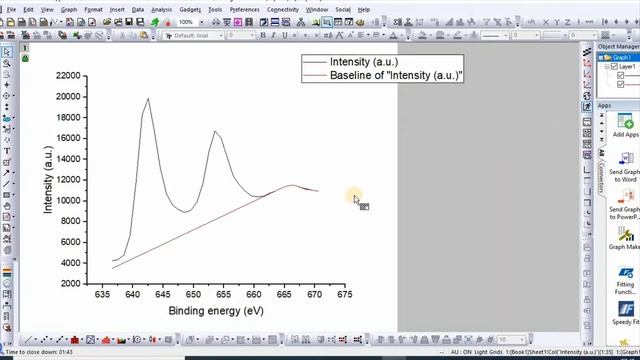Open the Add Apps icon
This screenshot has height=360, width=640.
[x=625, y=126]
